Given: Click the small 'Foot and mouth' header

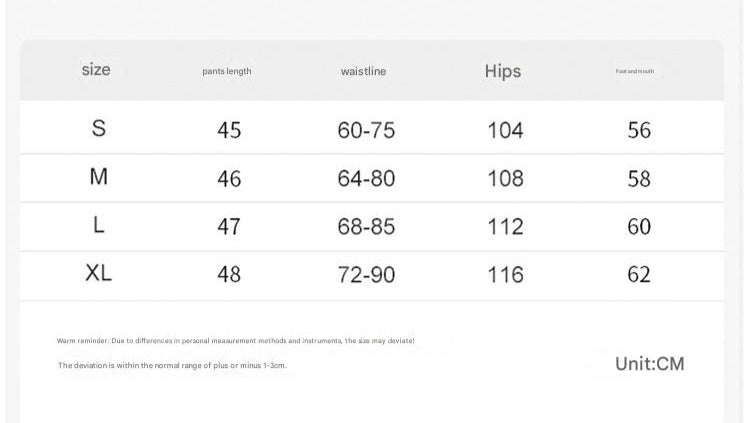Looking at the screenshot, I should coord(635,72).
